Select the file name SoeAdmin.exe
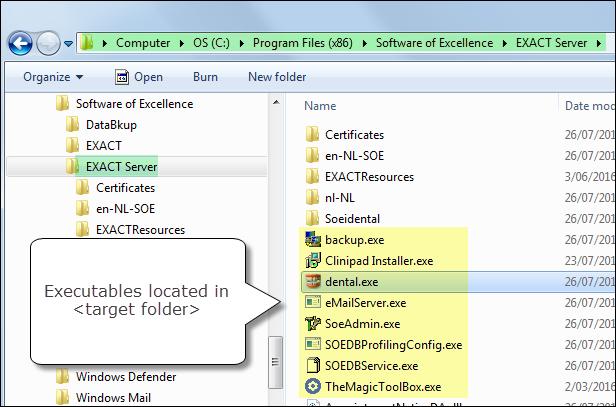This screenshot has width=616, height=407. pyautogui.click(x=363, y=324)
